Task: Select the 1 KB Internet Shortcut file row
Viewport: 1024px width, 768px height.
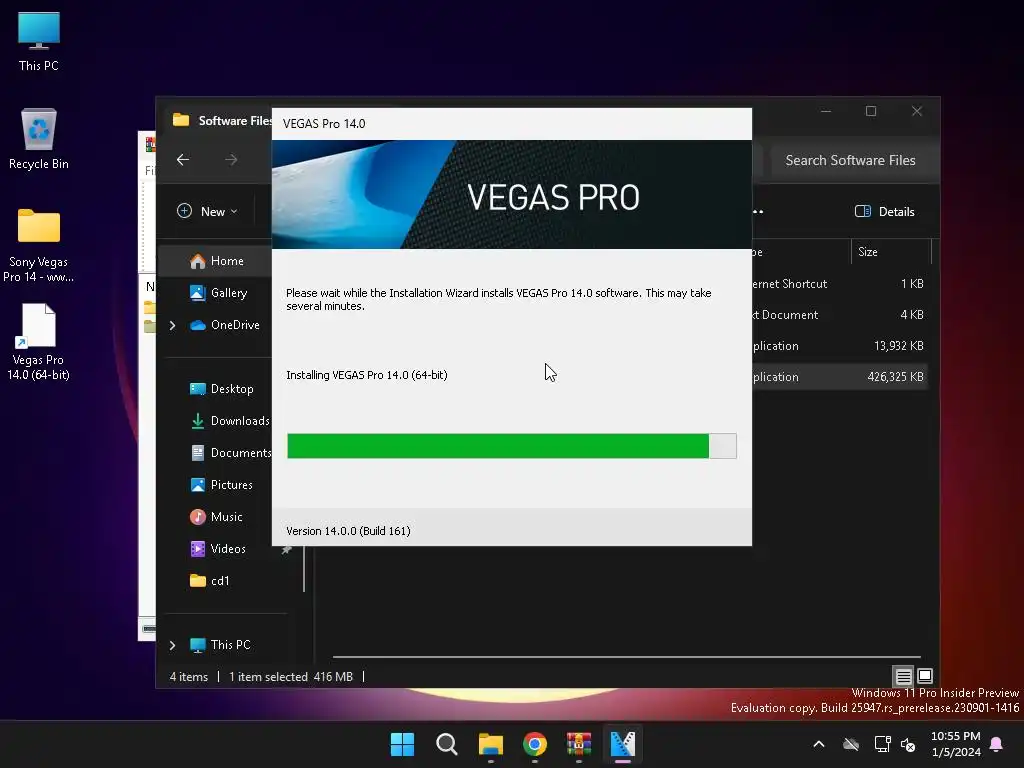Action: point(839,283)
